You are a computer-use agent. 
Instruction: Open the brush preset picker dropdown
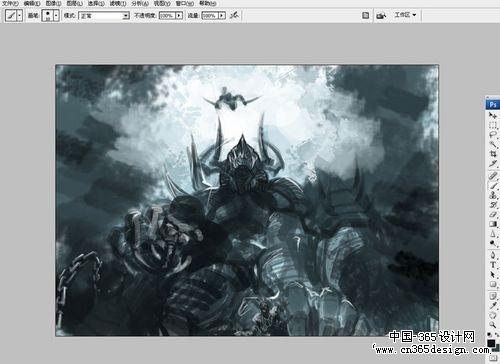click(56, 15)
